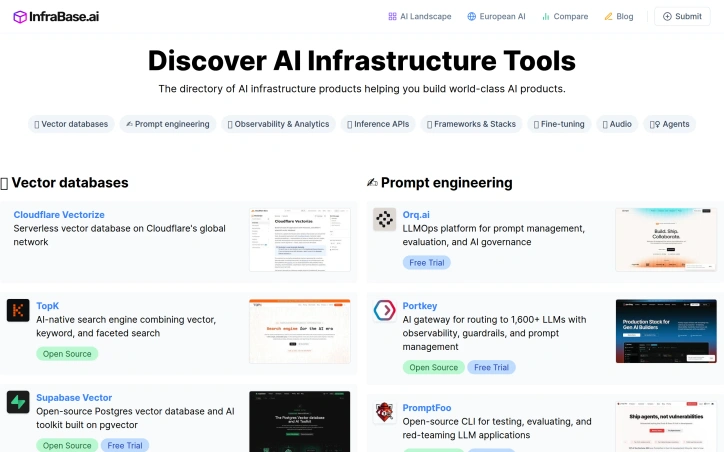The width and height of the screenshot is (724, 452).
Task: Open the Orq.ai website preview thumbnail
Action: pos(666,240)
